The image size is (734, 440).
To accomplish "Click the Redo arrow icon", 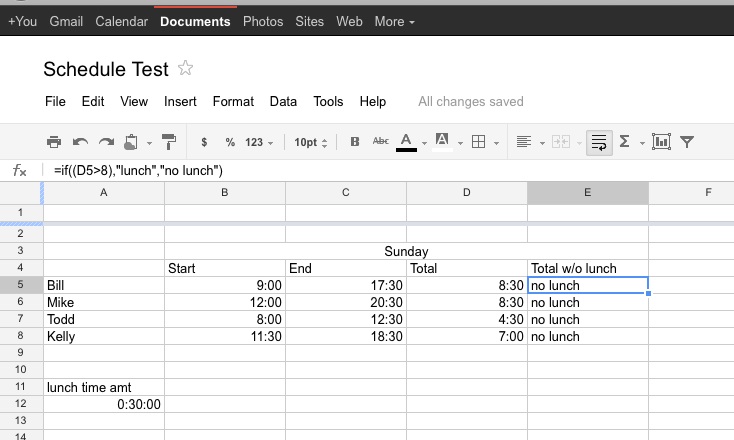I will click(106, 143).
